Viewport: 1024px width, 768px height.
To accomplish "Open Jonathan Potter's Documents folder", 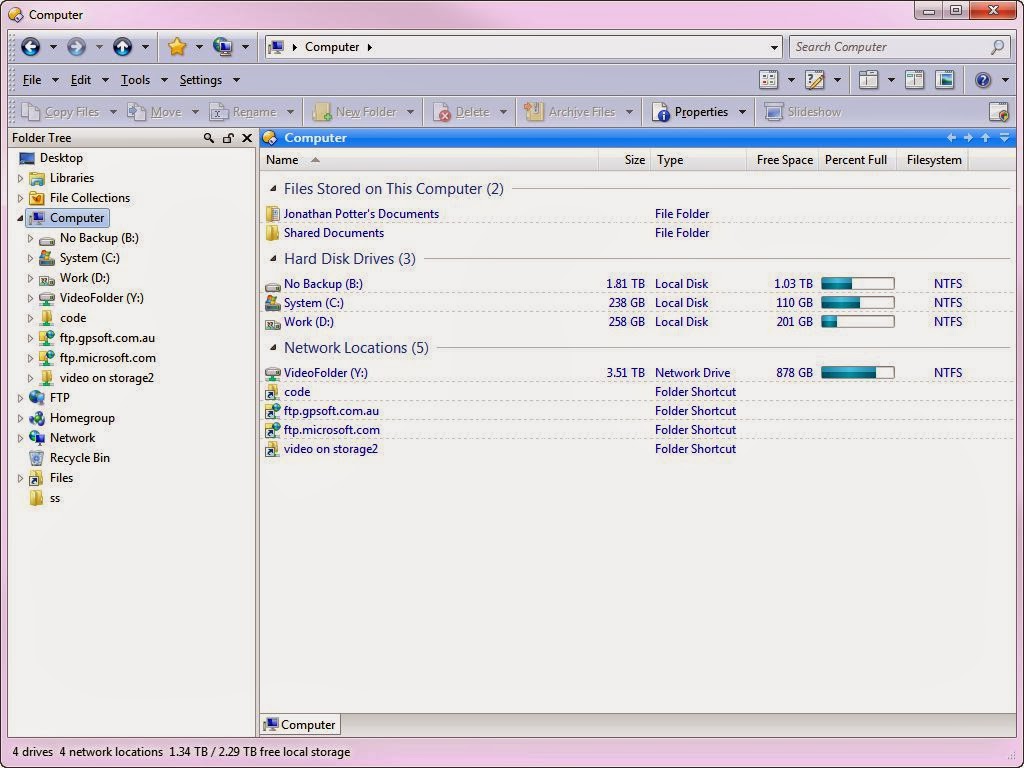I will pos(361,214).
